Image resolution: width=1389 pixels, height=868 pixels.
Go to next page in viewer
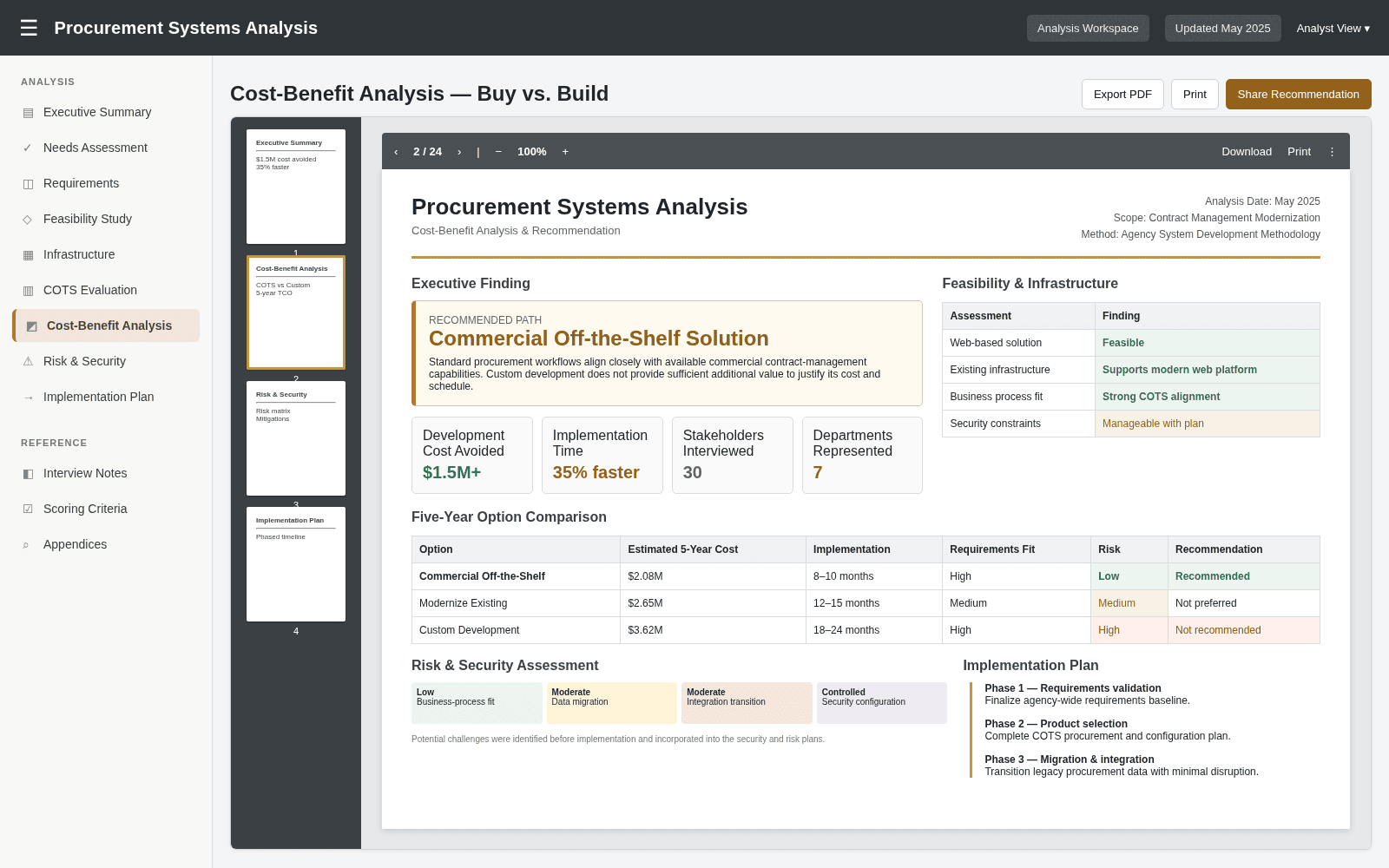pyautogui.click(x=459, y=152)
